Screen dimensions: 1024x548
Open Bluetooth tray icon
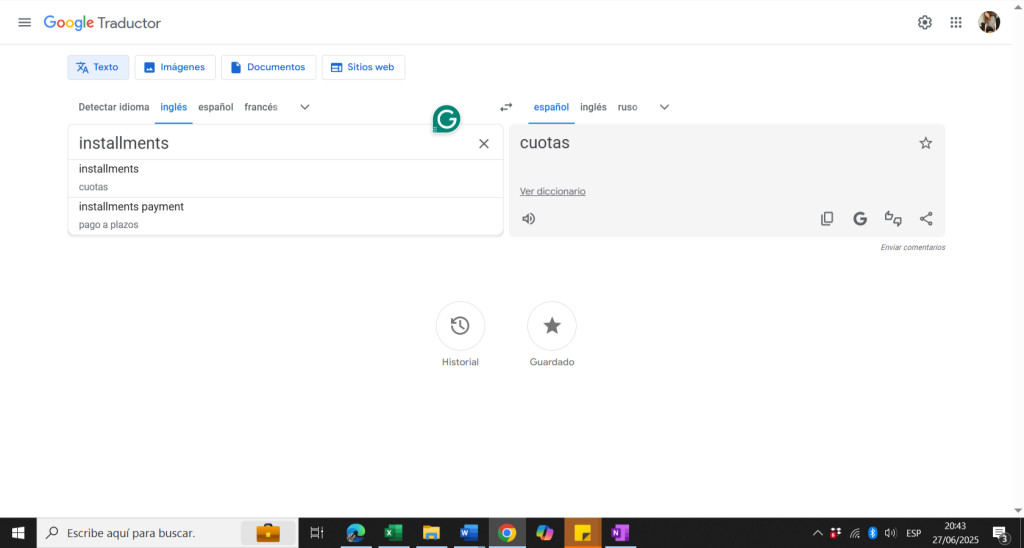pos(872,533)
